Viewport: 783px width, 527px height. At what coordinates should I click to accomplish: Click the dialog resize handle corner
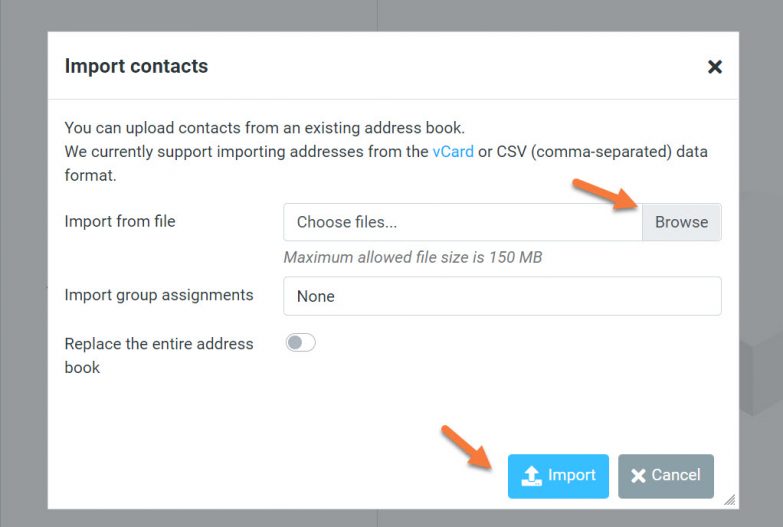click(x=729, y=499)
